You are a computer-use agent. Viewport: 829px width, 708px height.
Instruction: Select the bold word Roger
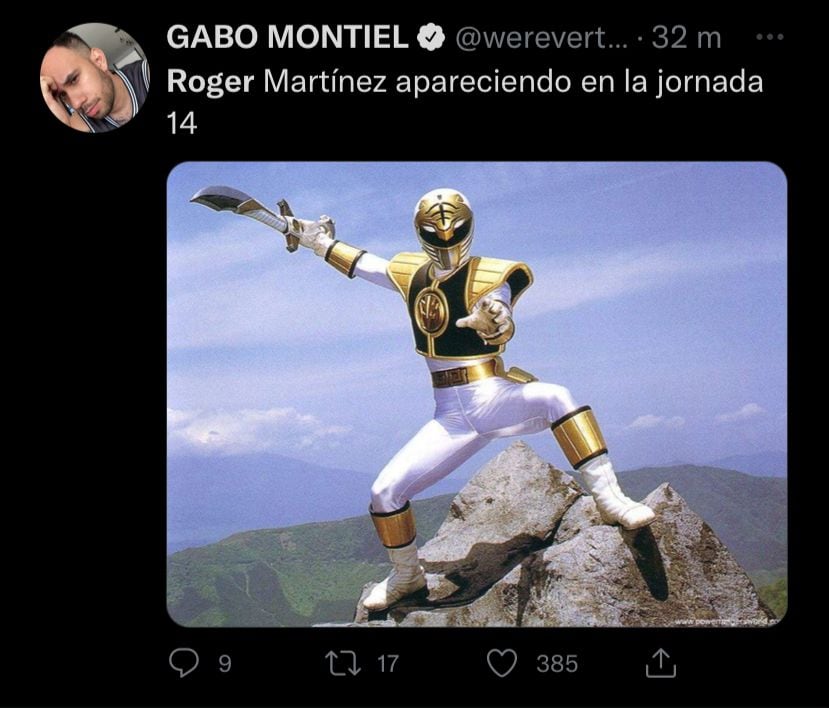pyautogui.click(x=210, y=82)
